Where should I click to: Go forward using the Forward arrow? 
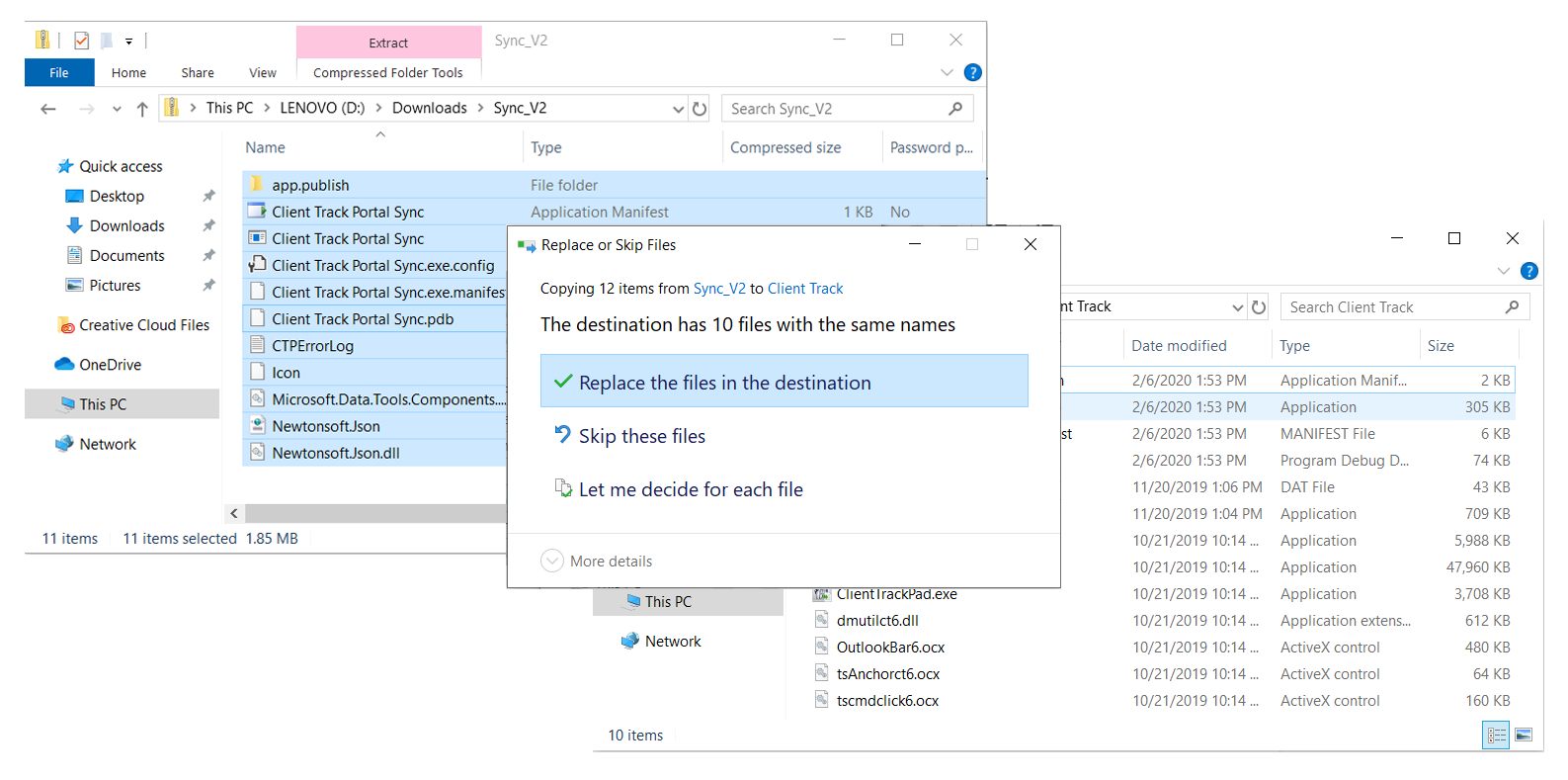[87, 109]
